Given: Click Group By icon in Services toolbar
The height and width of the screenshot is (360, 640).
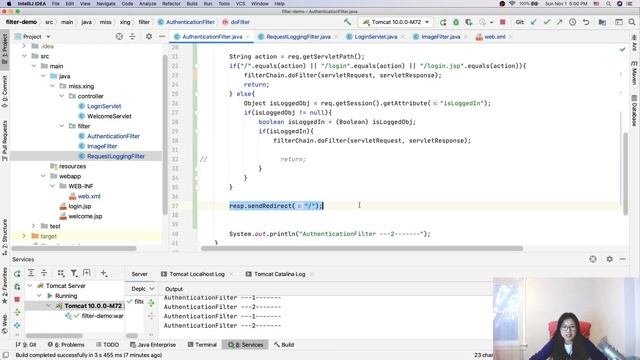Looking at the screenshot, I should (61, 273).
